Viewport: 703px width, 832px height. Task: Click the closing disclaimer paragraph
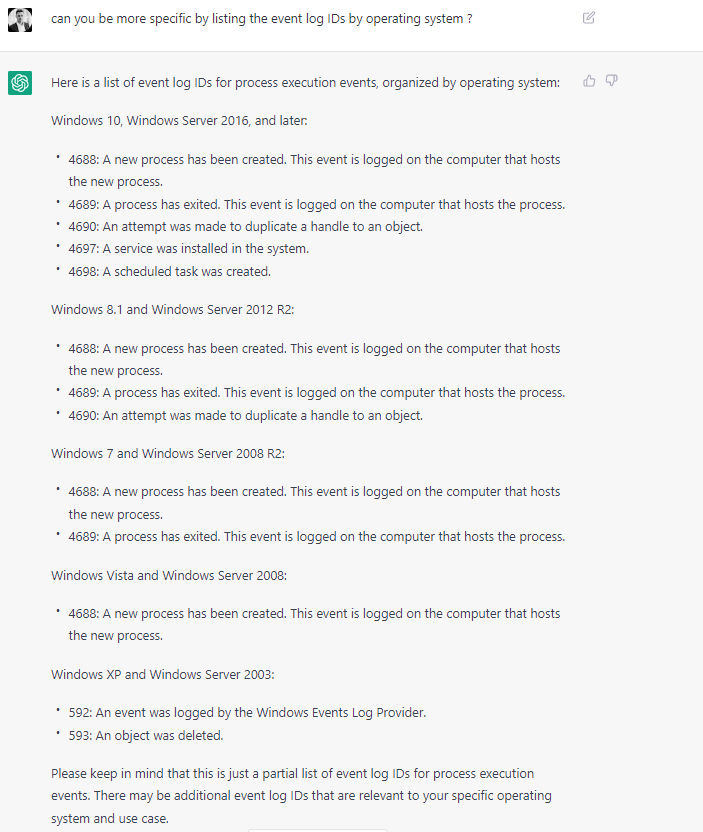coord(300,795)
